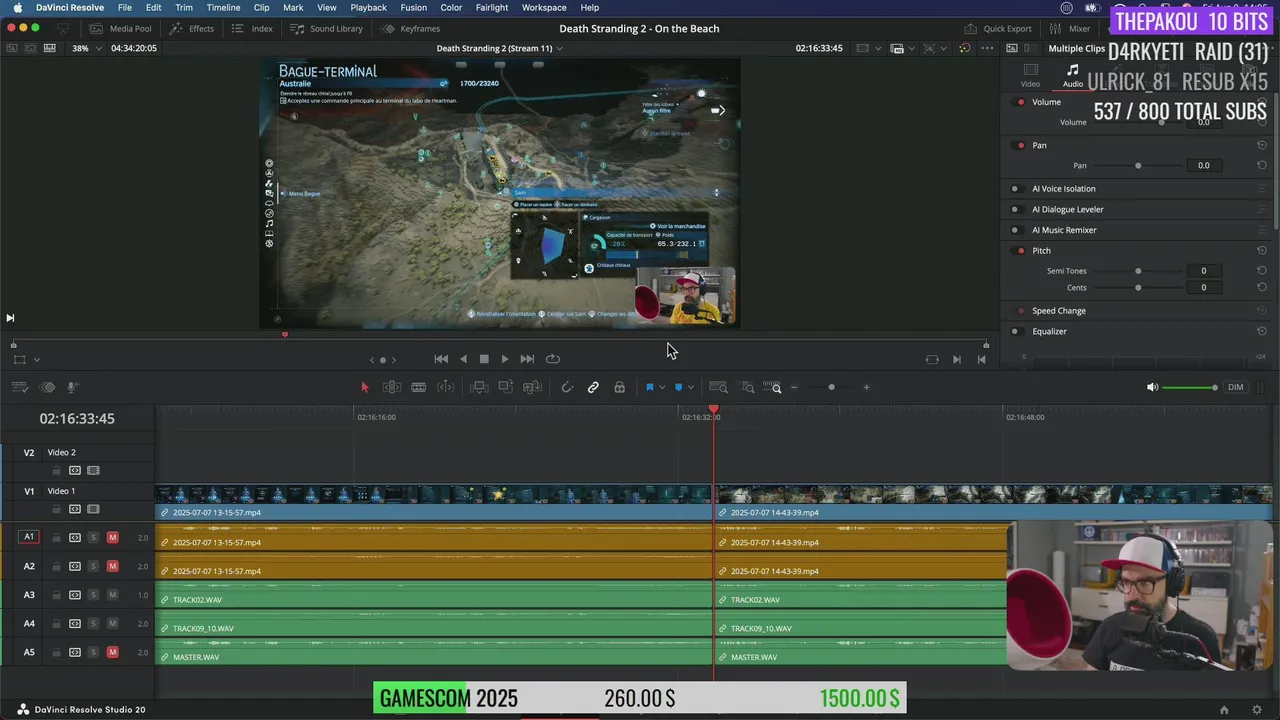
Task: Click the Quick Export button
Action: pos(998,29)
